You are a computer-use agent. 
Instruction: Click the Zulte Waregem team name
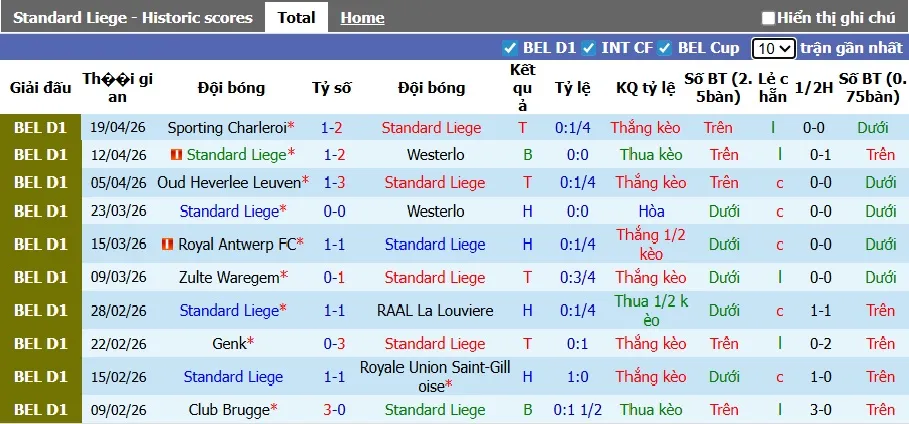(226, 277)
